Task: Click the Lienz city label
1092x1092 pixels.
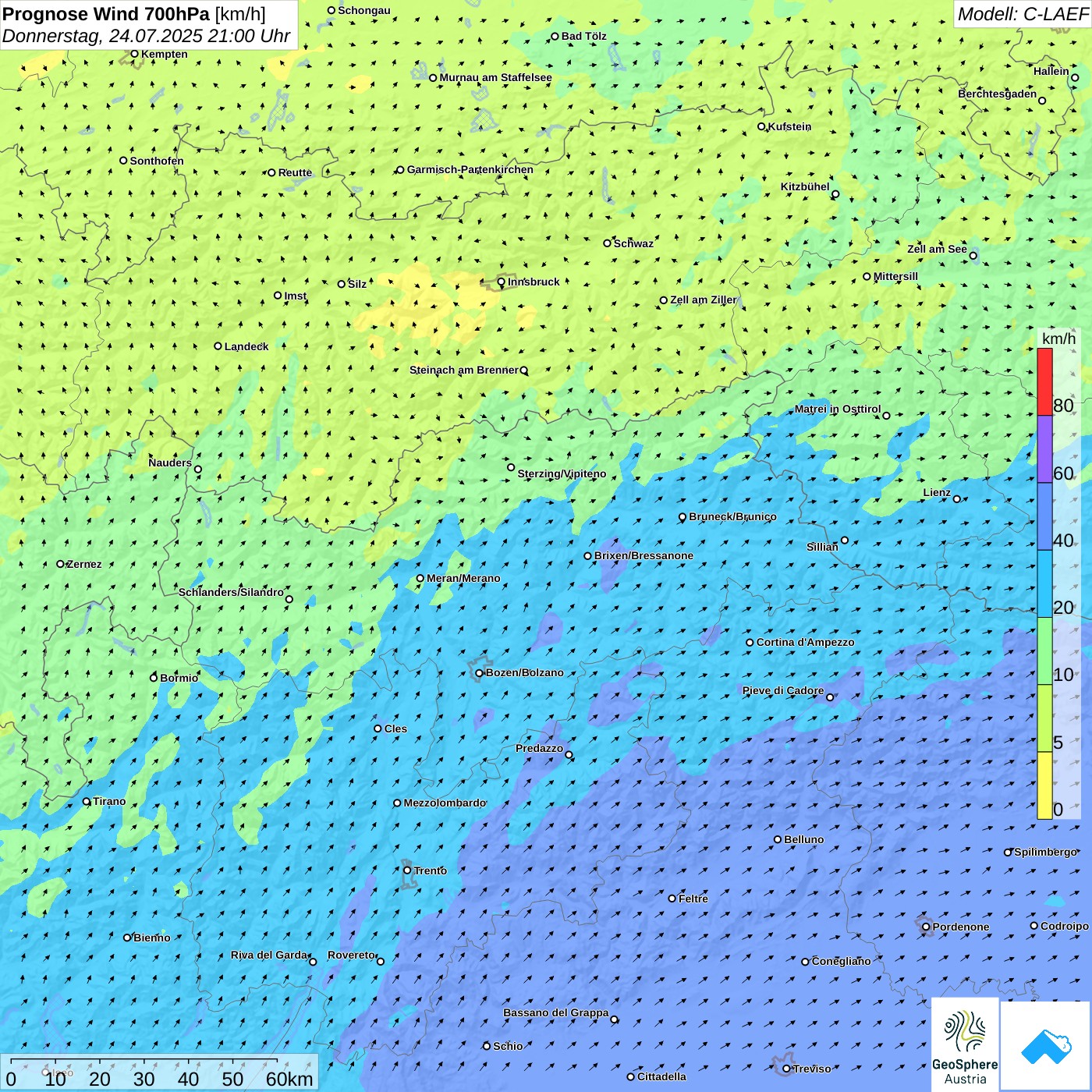Action: tap(937, 492)
